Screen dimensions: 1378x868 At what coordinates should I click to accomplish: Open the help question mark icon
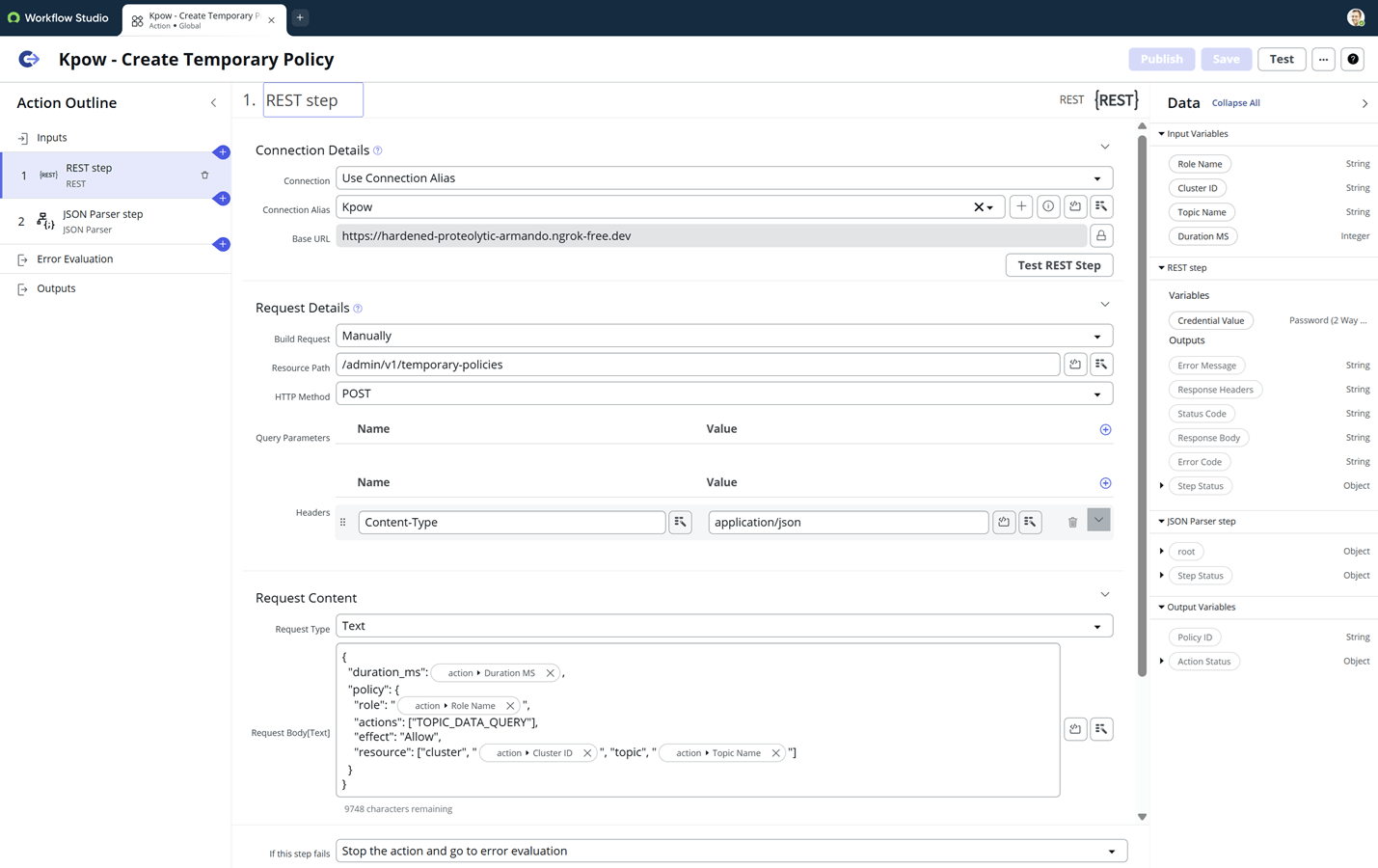click(1353, 59)
